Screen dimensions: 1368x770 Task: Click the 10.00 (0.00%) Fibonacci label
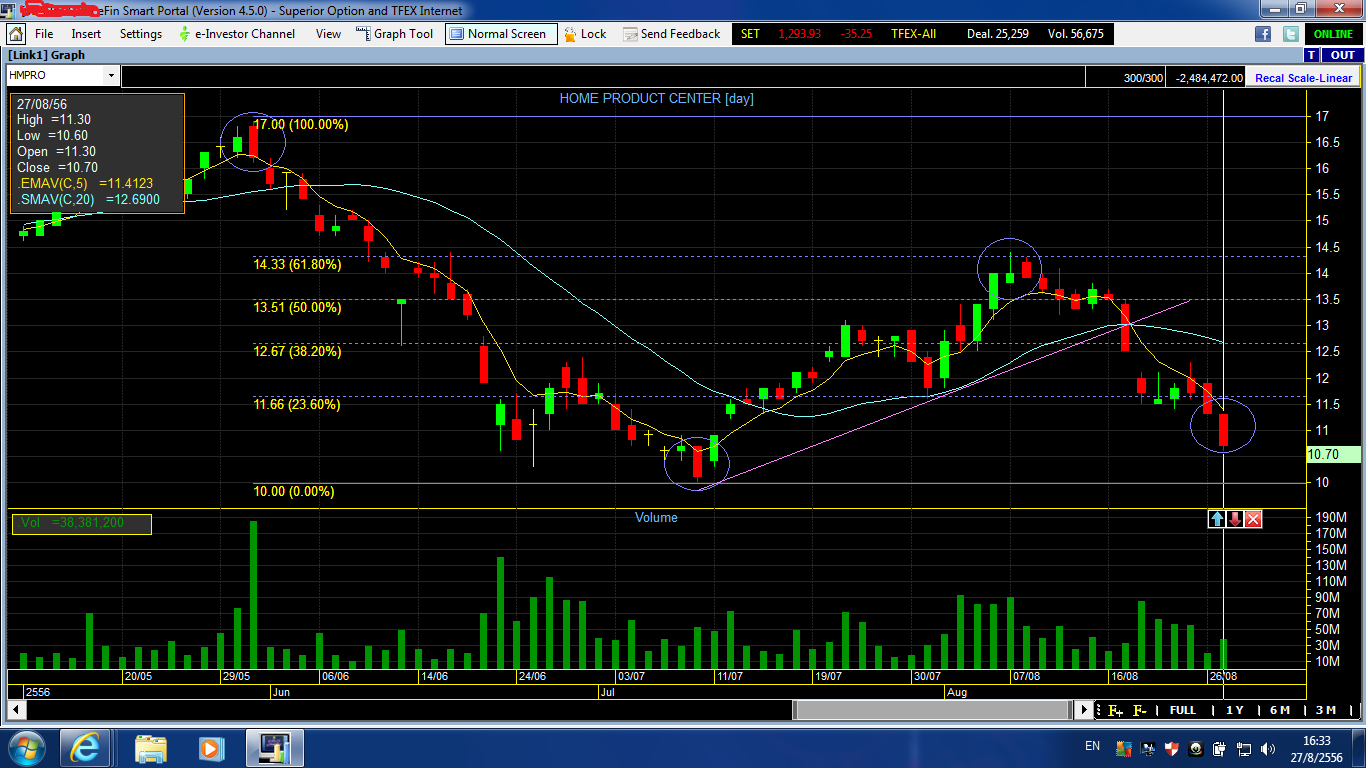(x=294, y=492)
